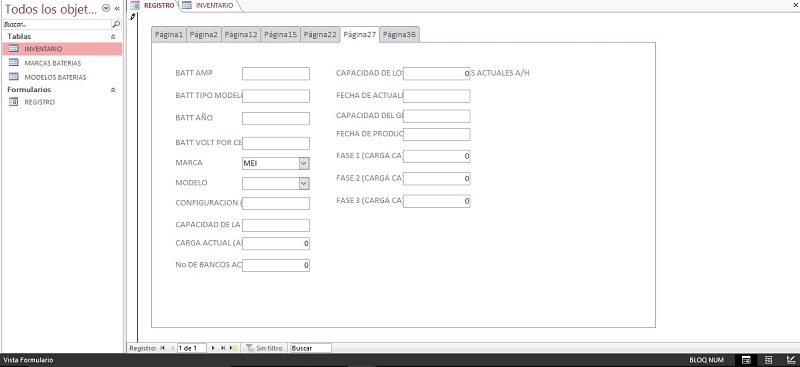
Task: Open MODELO combo box dropdown
Action: (x=304, y=183)
